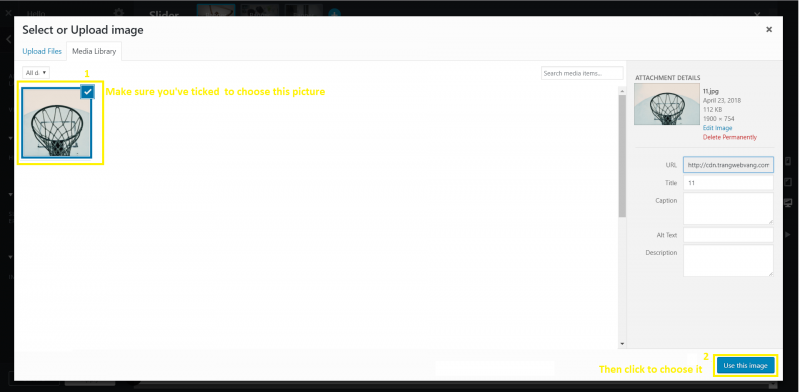Focus the Search media items field
800x392 pixels.
[x=582, y=74]
